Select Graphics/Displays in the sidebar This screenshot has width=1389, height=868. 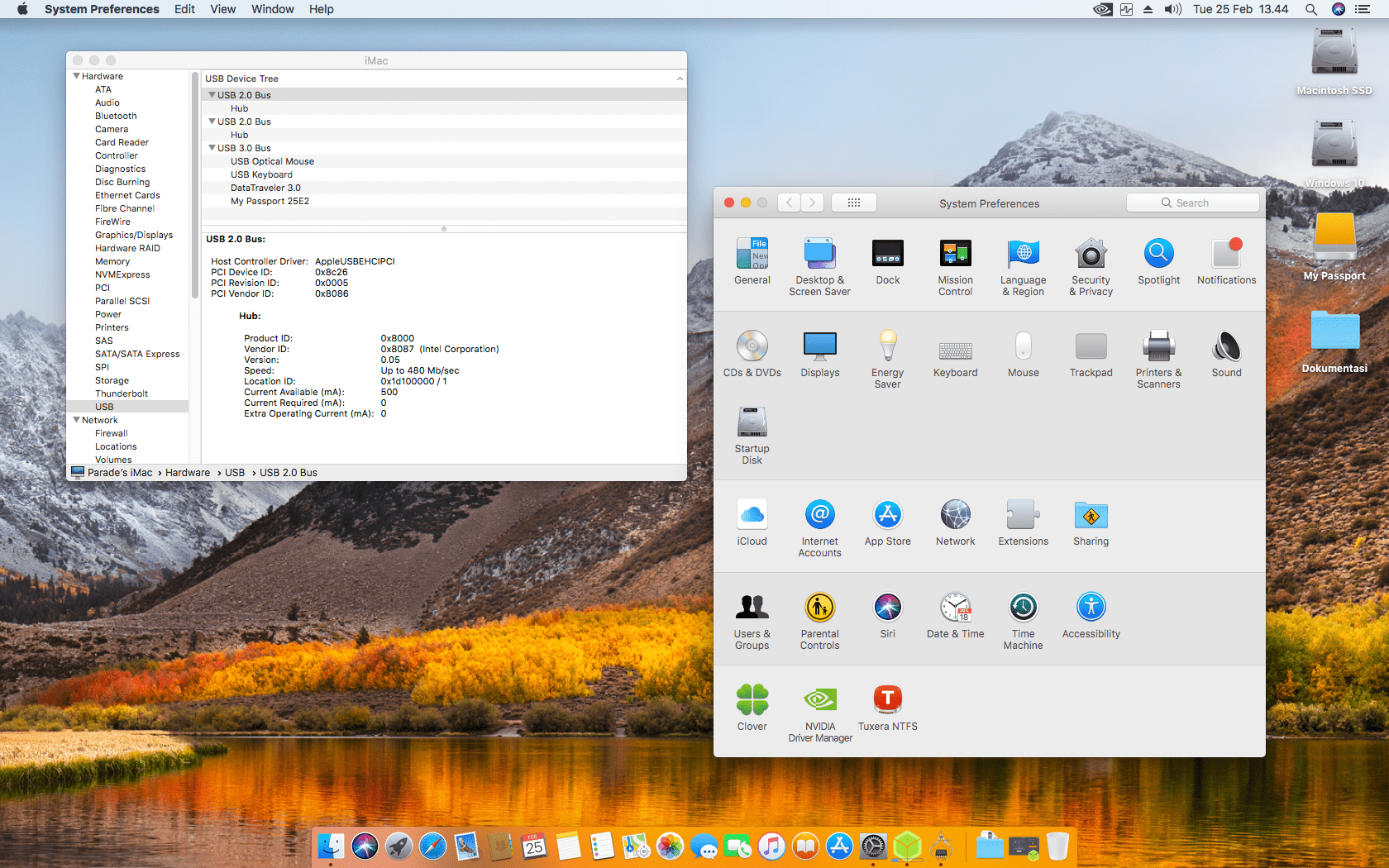click(x=134, y=235)
